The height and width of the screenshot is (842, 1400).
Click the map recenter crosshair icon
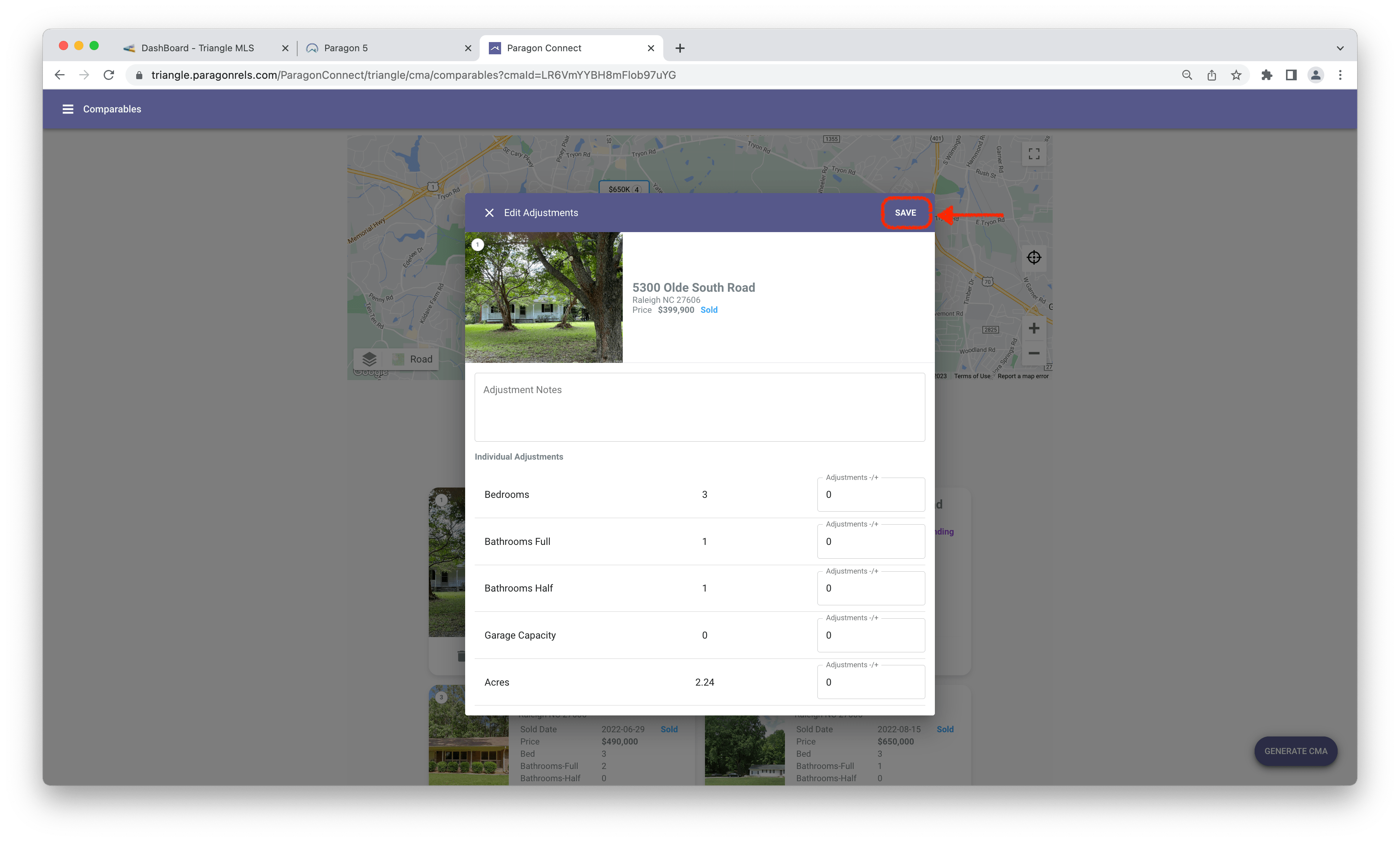1034,258
